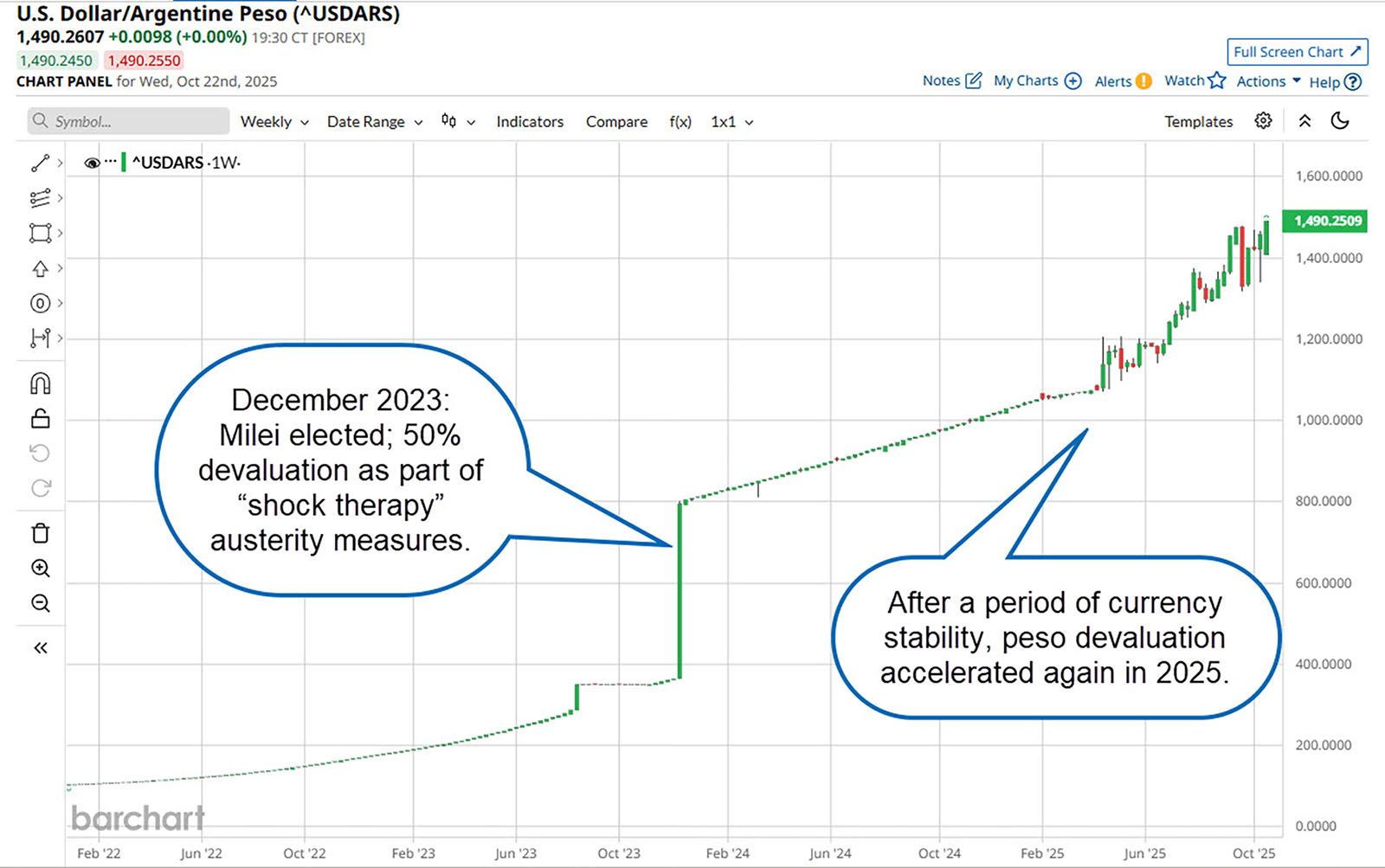Image resolution: width=1385 pixels, height=868 pixels.
Task: Zoom in using the magnifier plus icon
Action: (40, 569)
